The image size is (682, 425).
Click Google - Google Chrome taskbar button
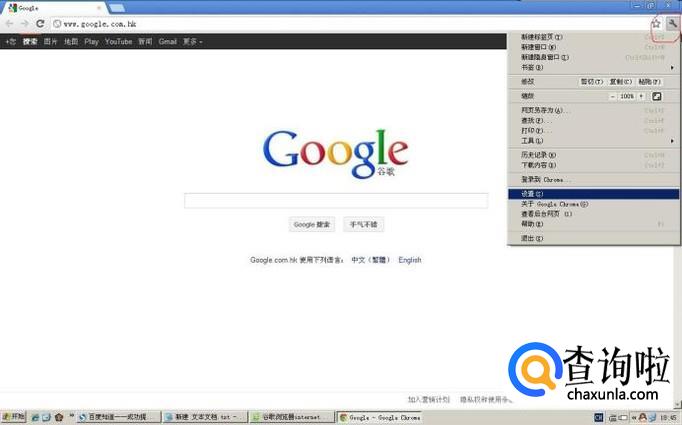pyautogui.click(x=380, y=417)
